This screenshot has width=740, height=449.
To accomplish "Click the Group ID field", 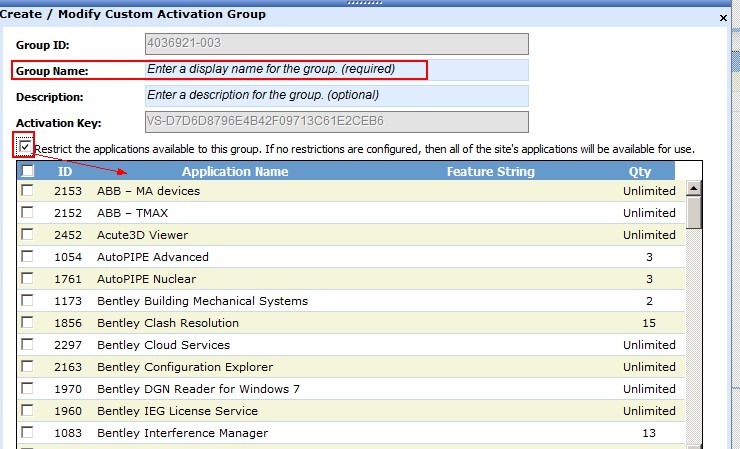I will [x=336, y=44].
